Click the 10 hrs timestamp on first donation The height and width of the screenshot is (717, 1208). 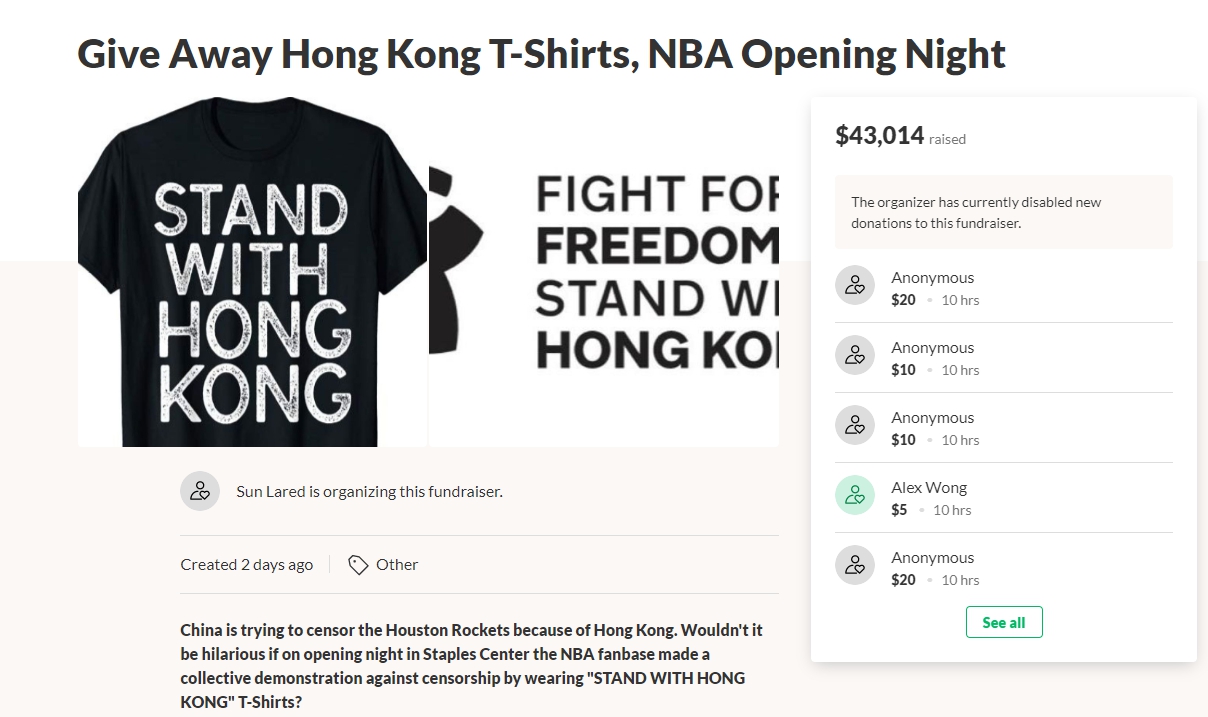pos(960,300)
